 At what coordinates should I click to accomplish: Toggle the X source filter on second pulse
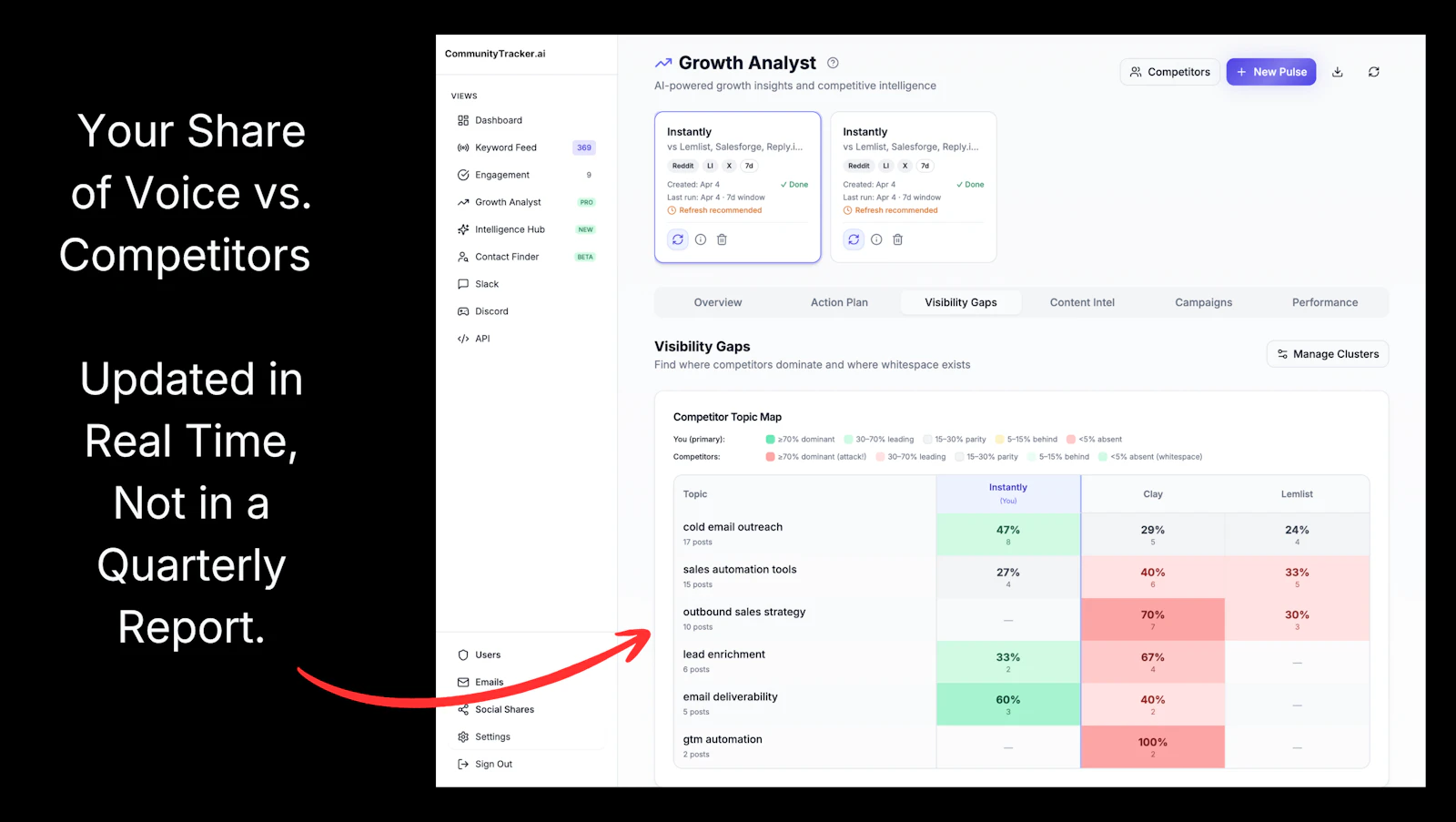pos(904,166)
